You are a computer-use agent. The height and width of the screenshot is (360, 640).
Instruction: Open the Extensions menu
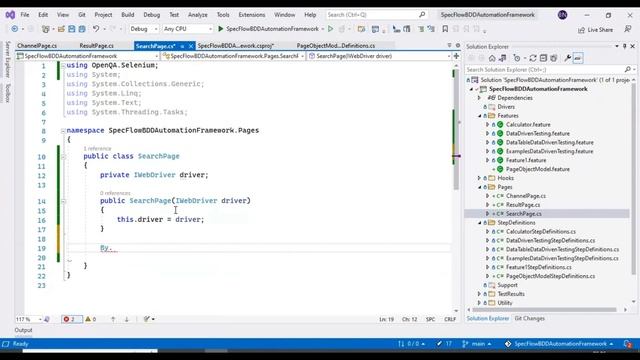click(x=252, y=15)
